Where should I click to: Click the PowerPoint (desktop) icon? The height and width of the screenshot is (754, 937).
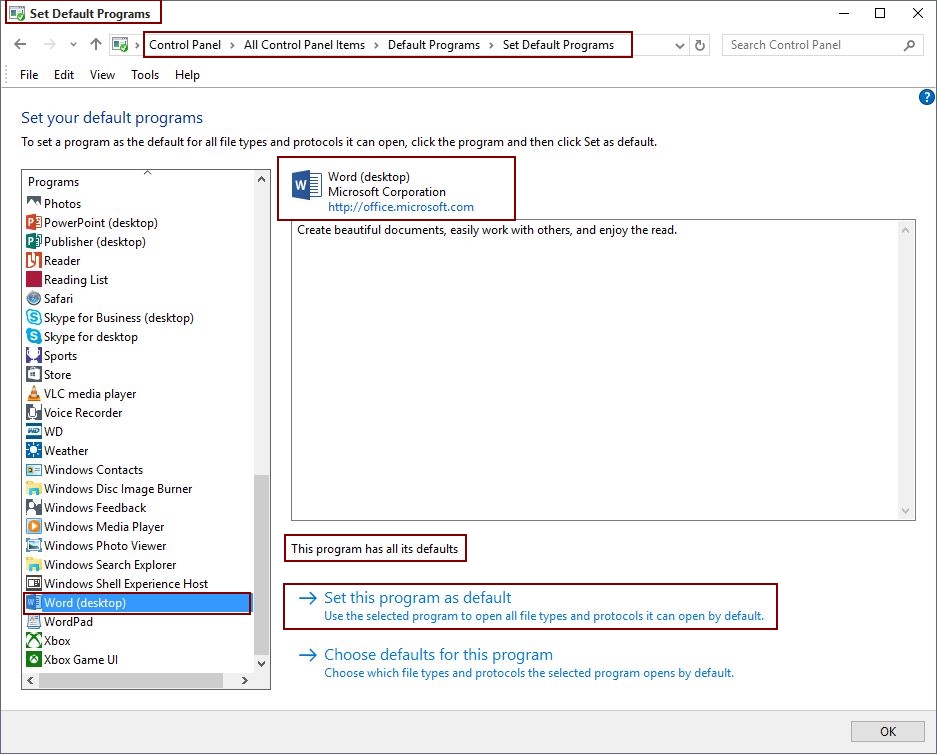pyautogui.click(x=34, y=222)
